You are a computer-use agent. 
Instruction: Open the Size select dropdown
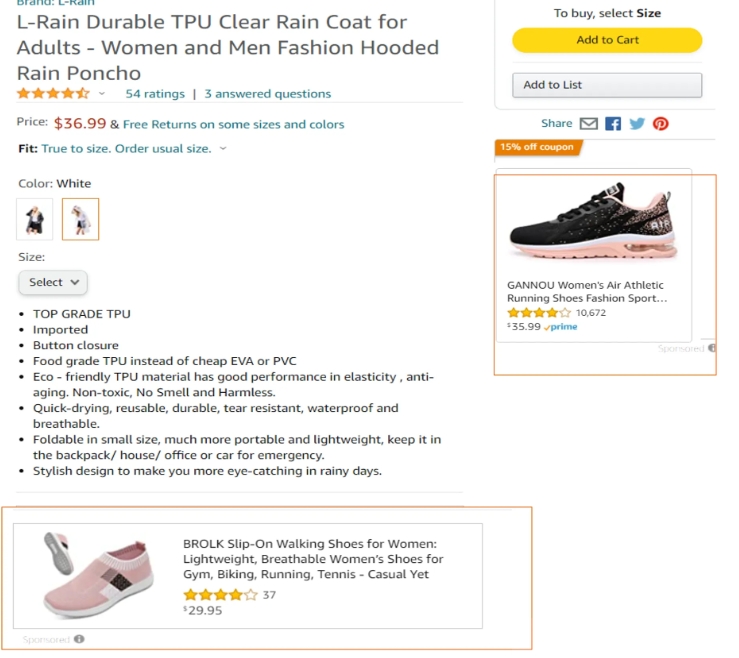[53, 283]
